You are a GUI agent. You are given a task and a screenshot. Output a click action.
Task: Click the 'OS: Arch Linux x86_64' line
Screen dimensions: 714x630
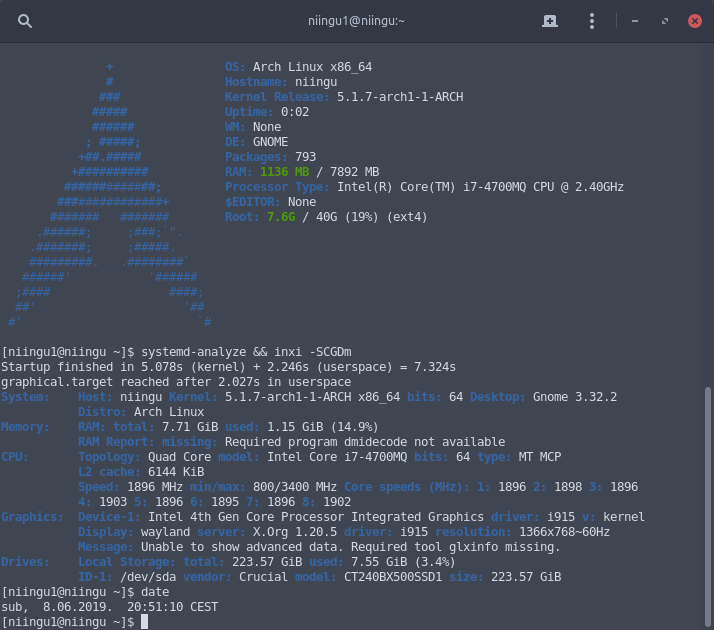pyautogui.click(x=299, y=67)
